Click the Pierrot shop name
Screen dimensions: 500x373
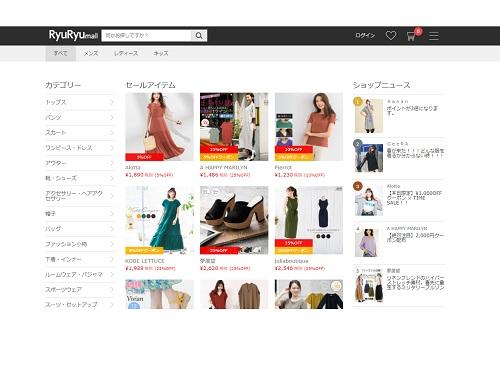(283, 167)
